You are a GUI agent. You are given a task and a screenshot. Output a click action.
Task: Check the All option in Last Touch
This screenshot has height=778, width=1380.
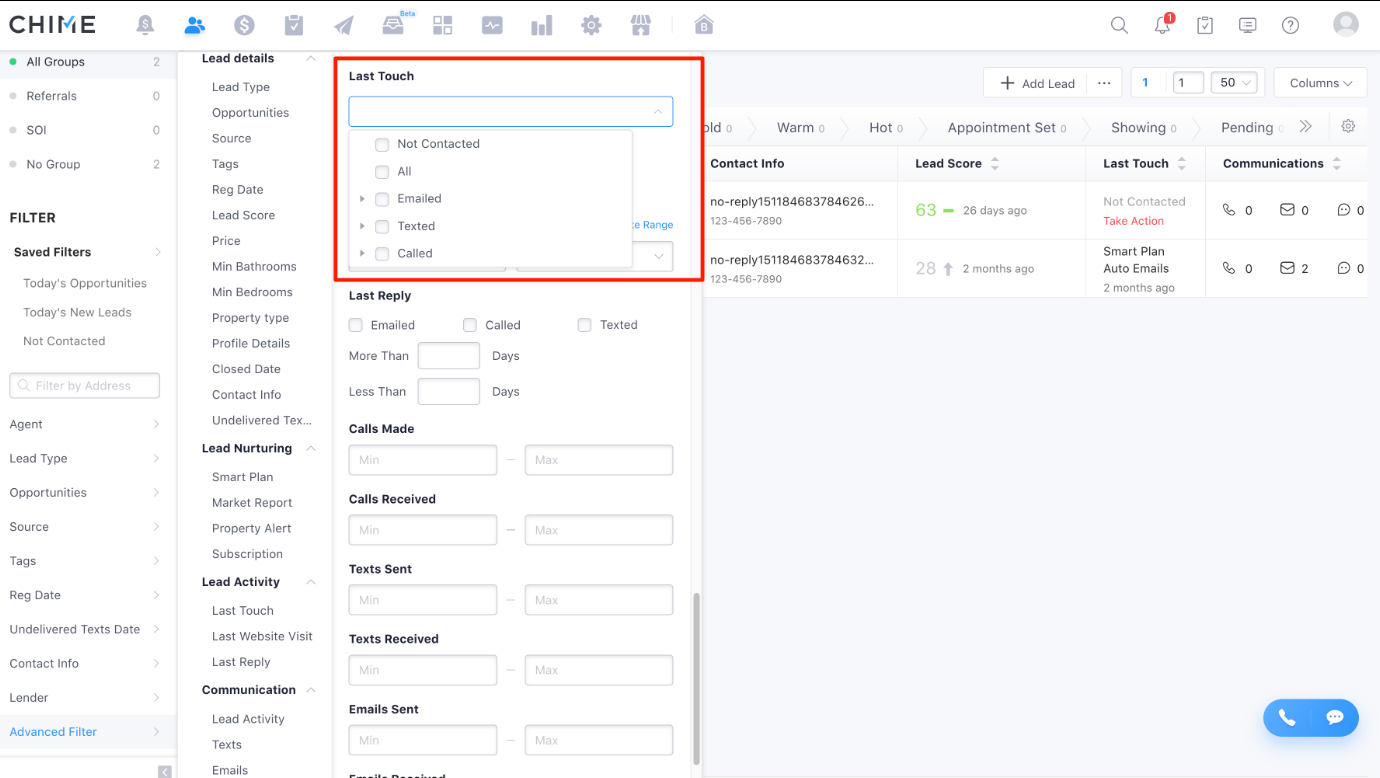click(x=382, y=171)
